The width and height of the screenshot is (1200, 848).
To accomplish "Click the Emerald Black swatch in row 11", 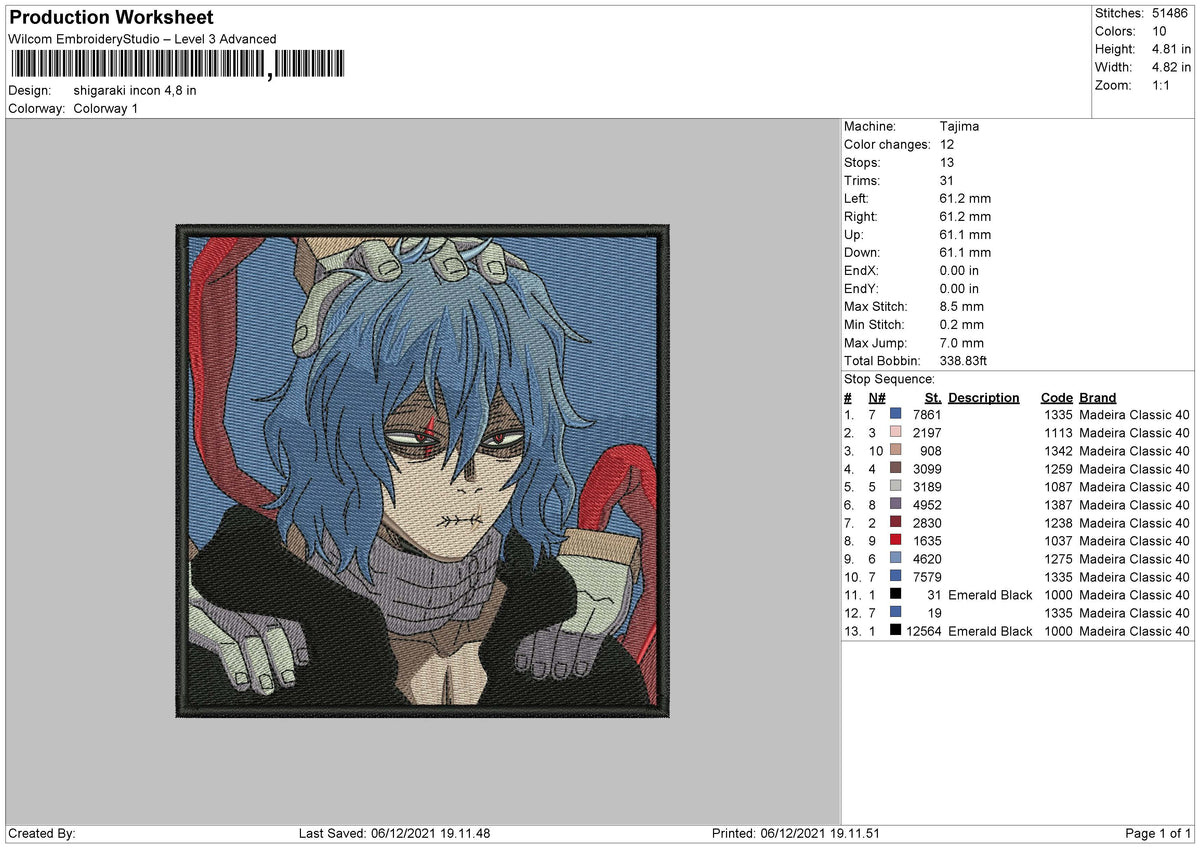I will (897, 595).
